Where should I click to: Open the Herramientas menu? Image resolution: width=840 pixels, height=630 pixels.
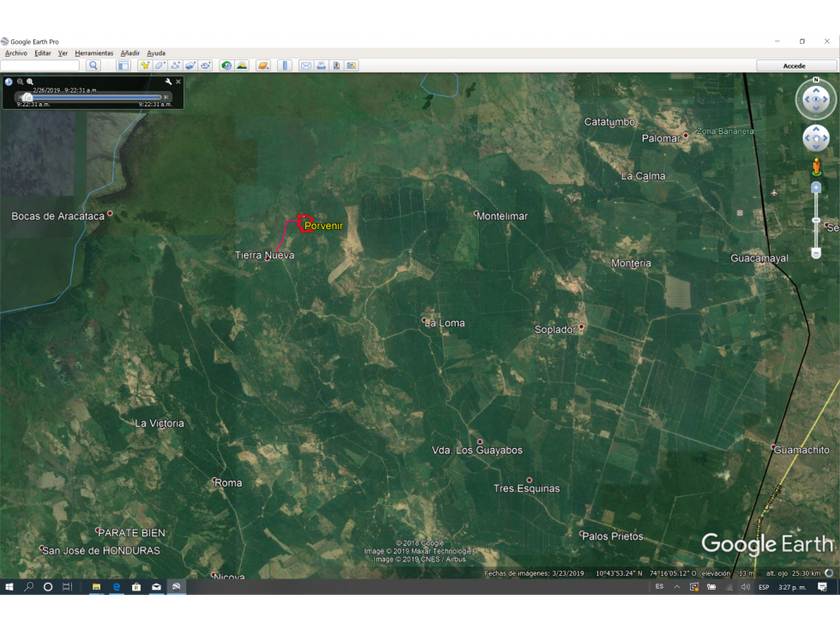click(x=94, y=53)
